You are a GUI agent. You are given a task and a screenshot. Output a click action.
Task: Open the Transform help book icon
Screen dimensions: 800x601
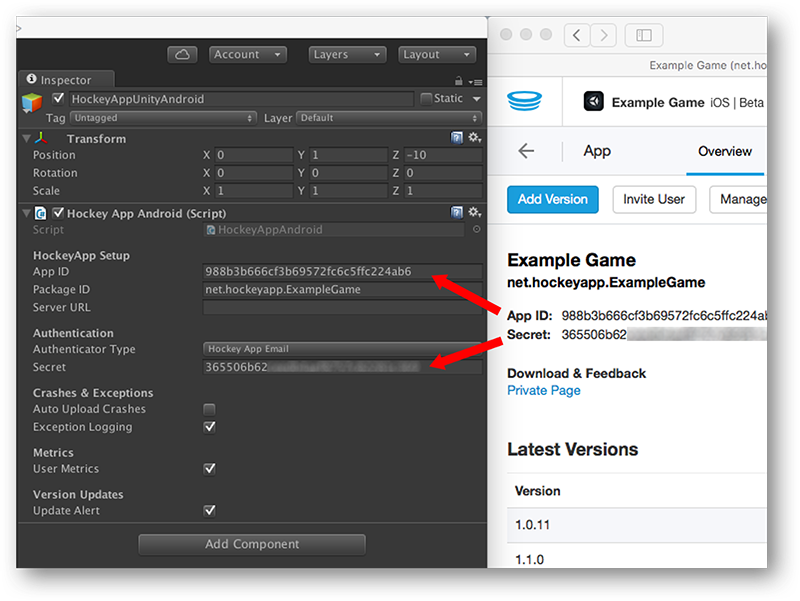(457, 137)
